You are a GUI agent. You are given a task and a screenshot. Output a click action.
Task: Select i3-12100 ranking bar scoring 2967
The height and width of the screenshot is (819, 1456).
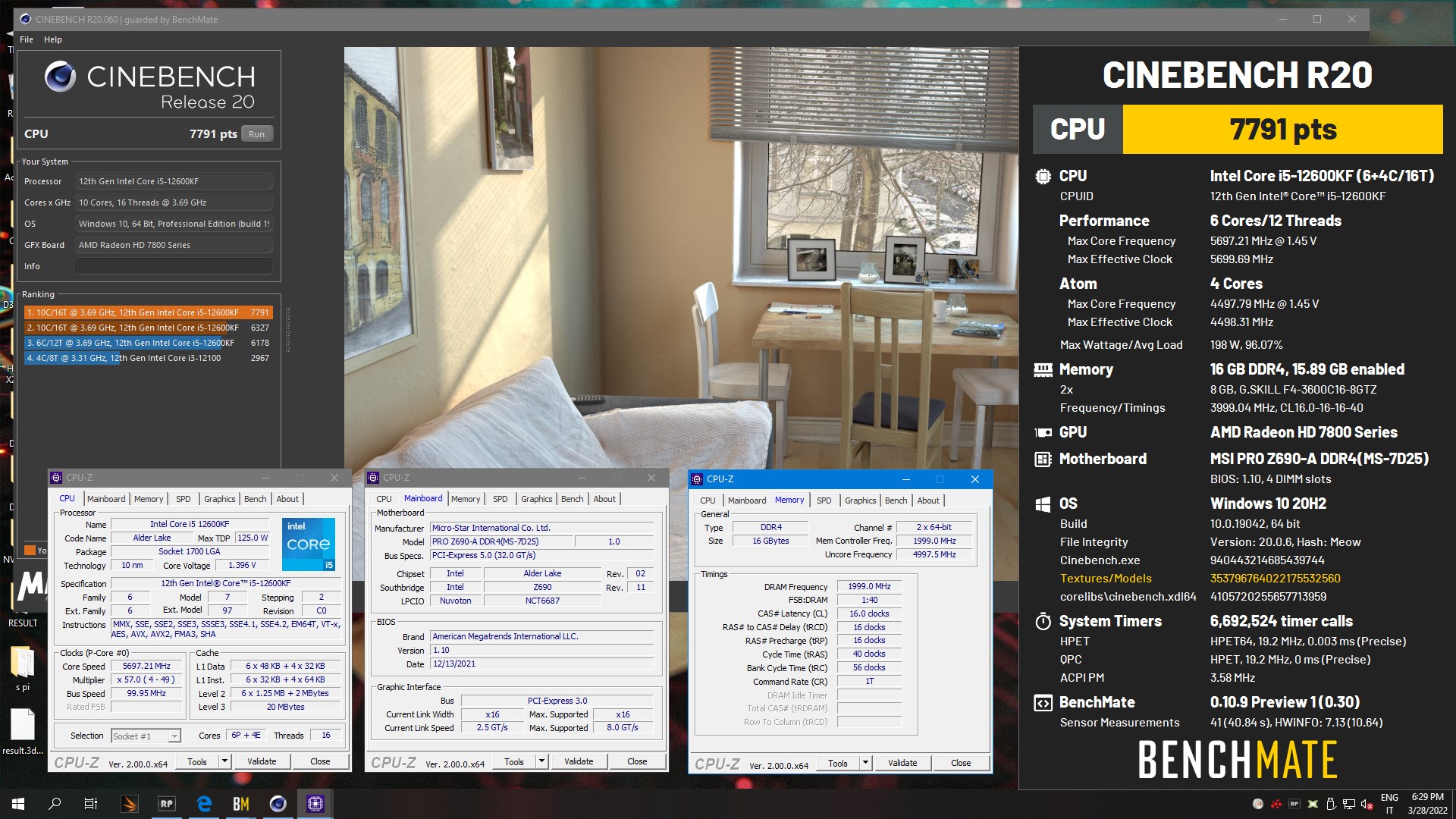(149, 358)
